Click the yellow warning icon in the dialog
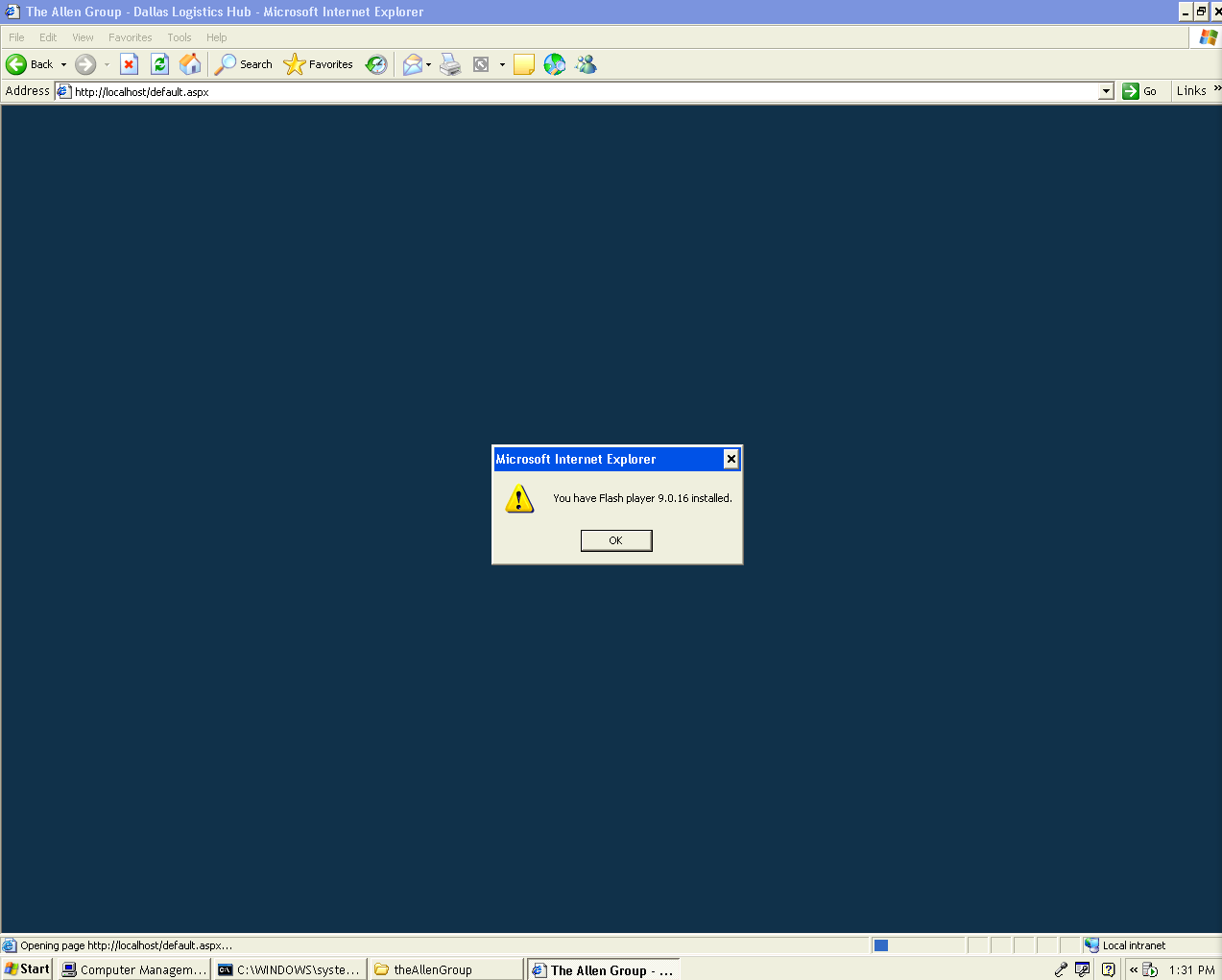The width and height of the screenshot is (1222, 980). [x=519, y=498]
